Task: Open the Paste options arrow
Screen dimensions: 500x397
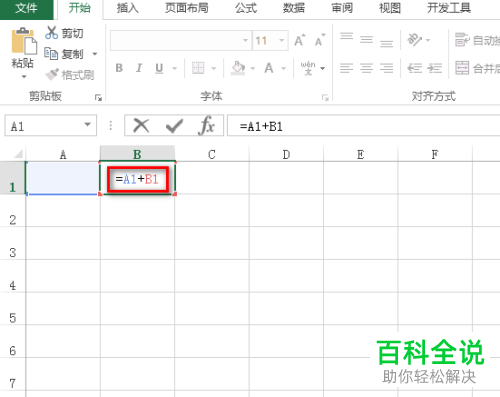Action: pos(23,77)
